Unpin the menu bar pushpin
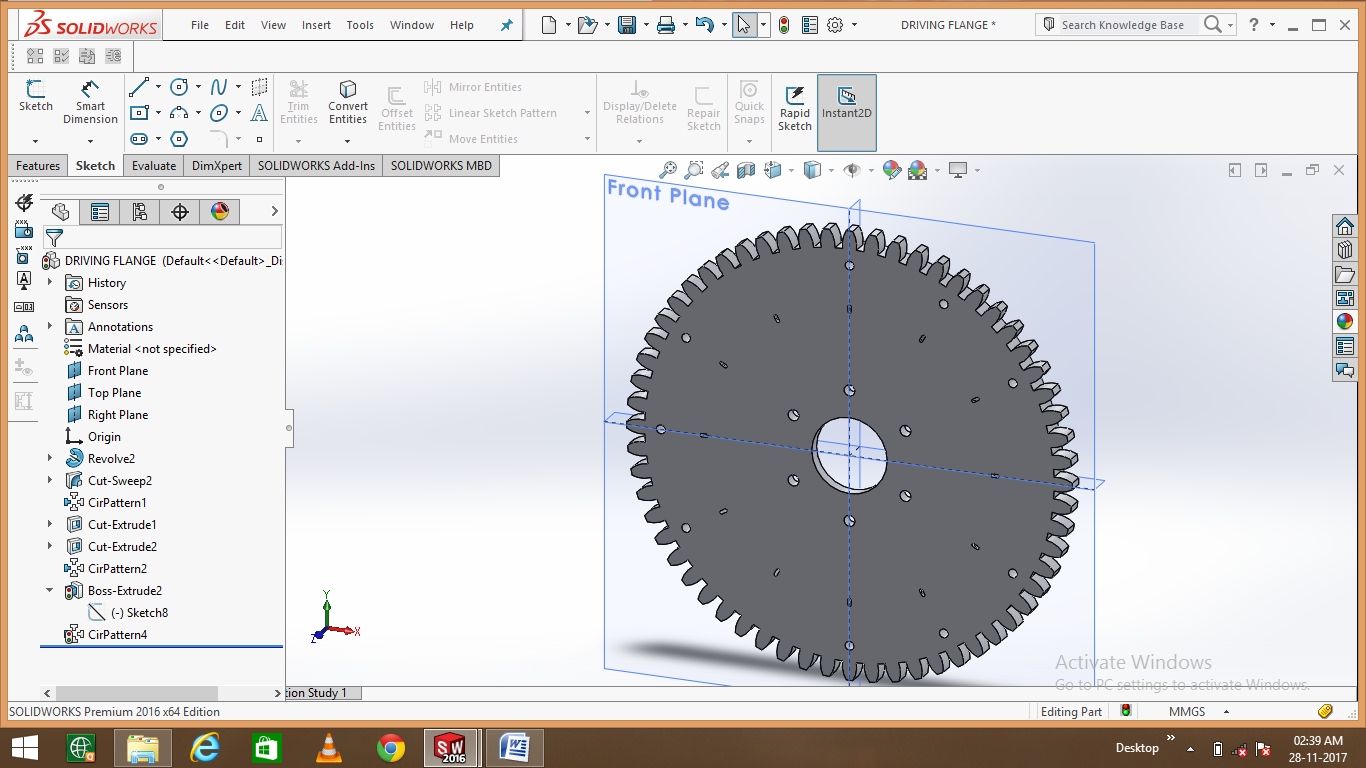The width and height of the screenshot is (1366, 768). [506, 24]
